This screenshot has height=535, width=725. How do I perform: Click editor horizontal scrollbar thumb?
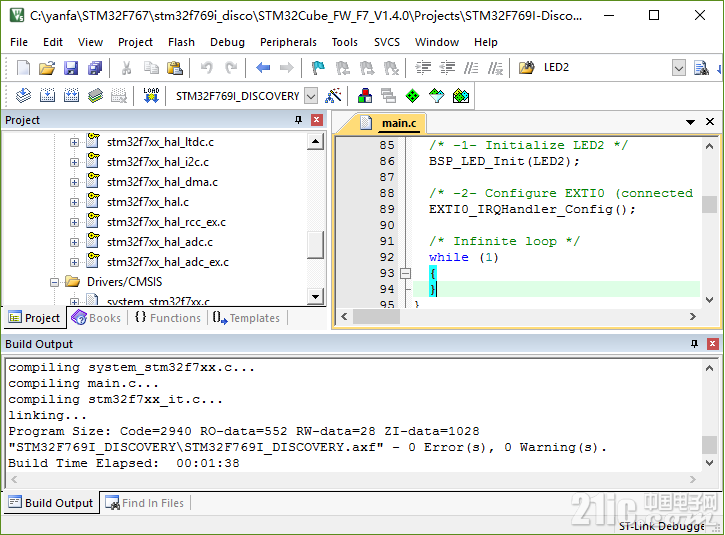pyautogui.click(x=376, y=317)
